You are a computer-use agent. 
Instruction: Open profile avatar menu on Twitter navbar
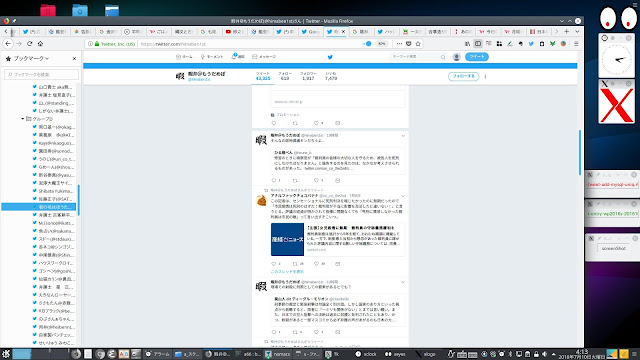click(x=457, y=57)
